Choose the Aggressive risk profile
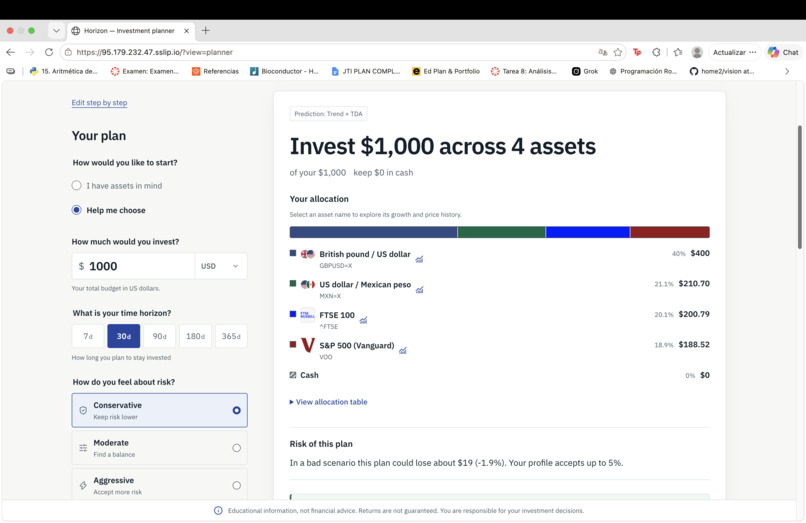The image size is (806, 523). (159, 485)
